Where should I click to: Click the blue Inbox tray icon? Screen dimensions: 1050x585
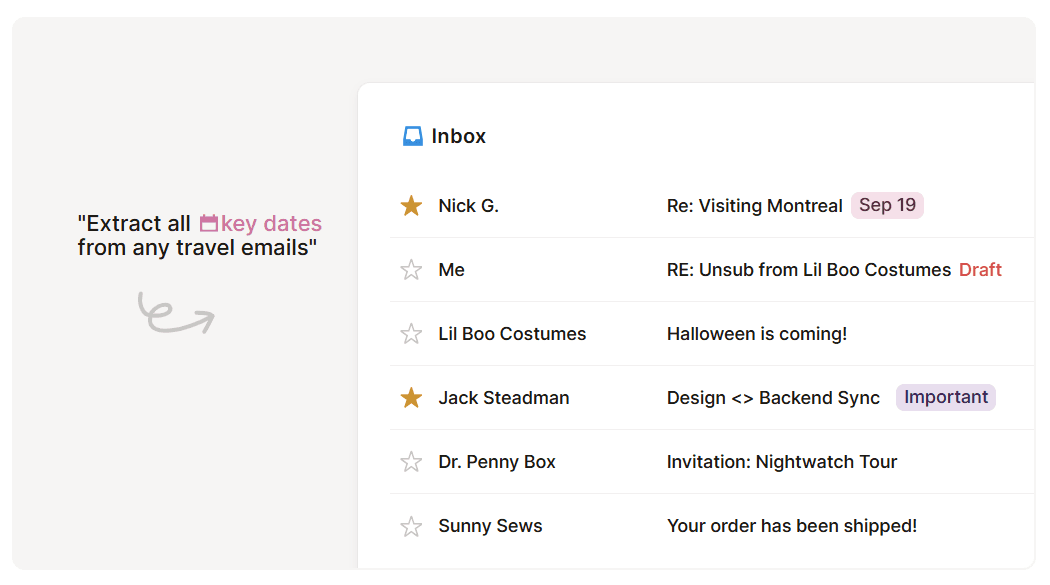413,135
